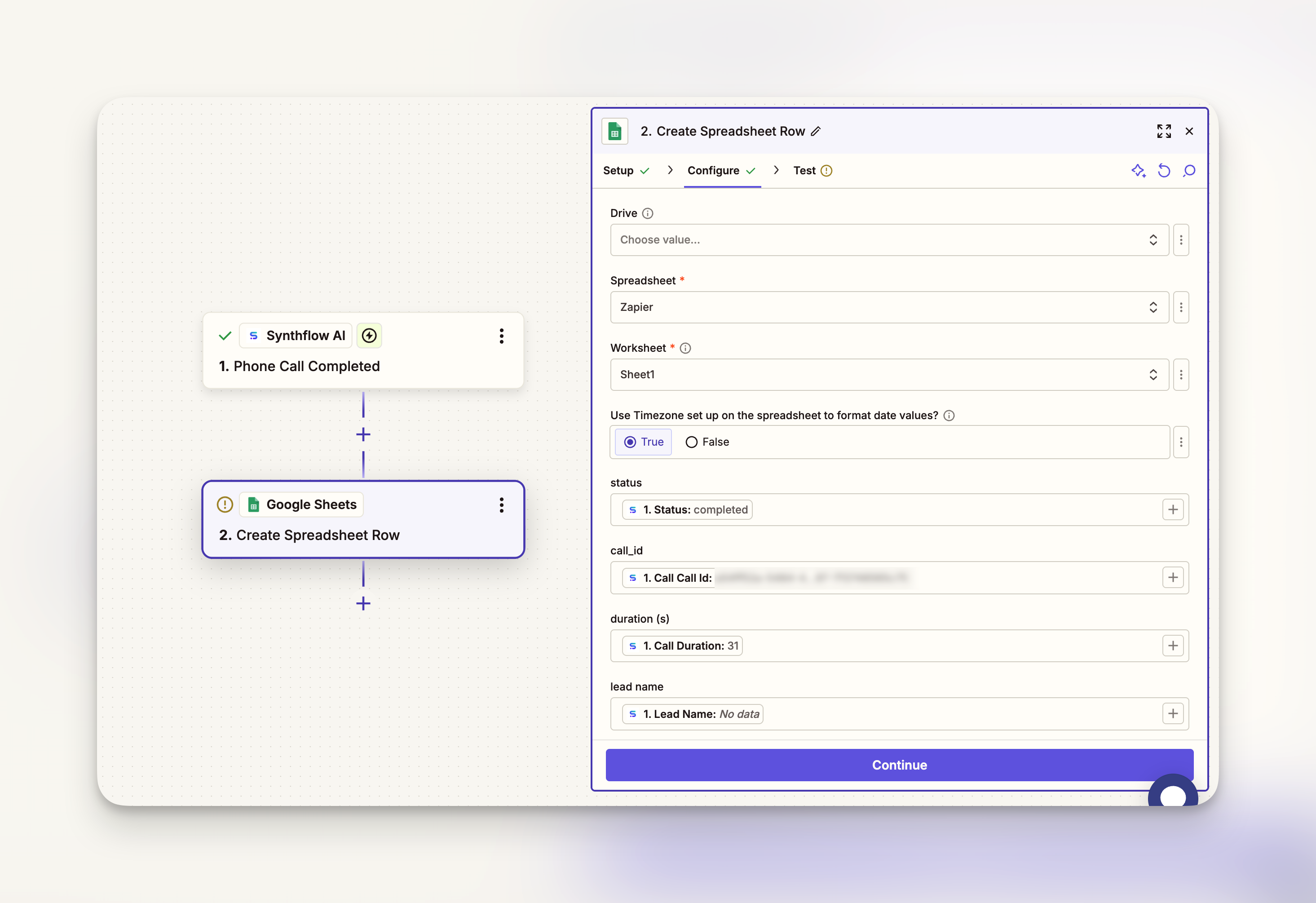Click the search magnifier icon in panel

[1189, 171]
